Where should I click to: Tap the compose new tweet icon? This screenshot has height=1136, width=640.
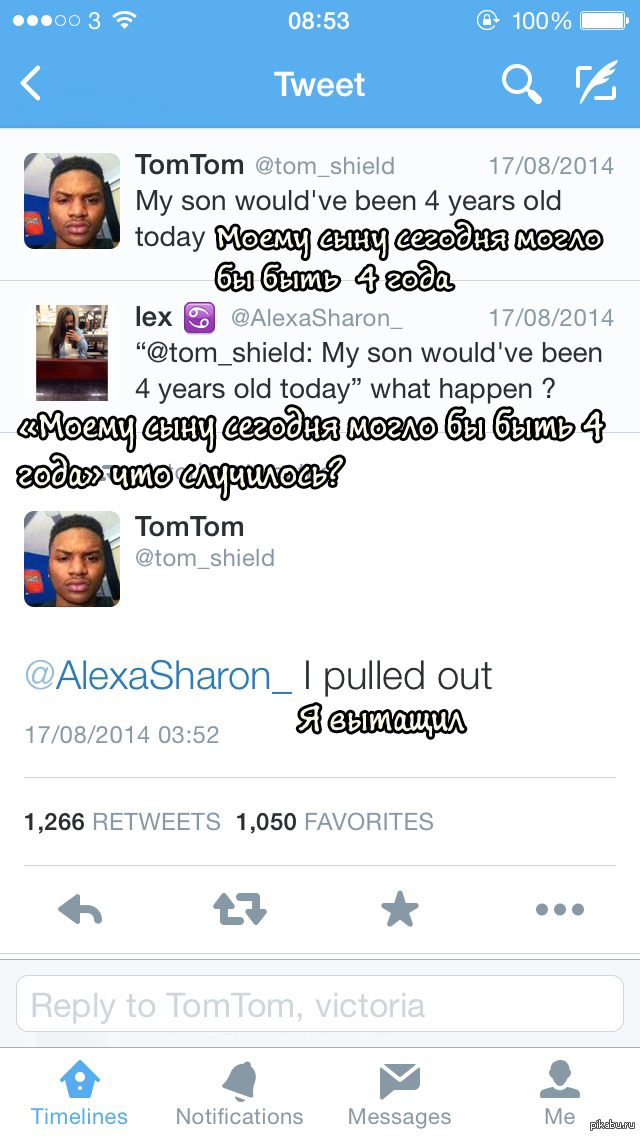[596, 84]
